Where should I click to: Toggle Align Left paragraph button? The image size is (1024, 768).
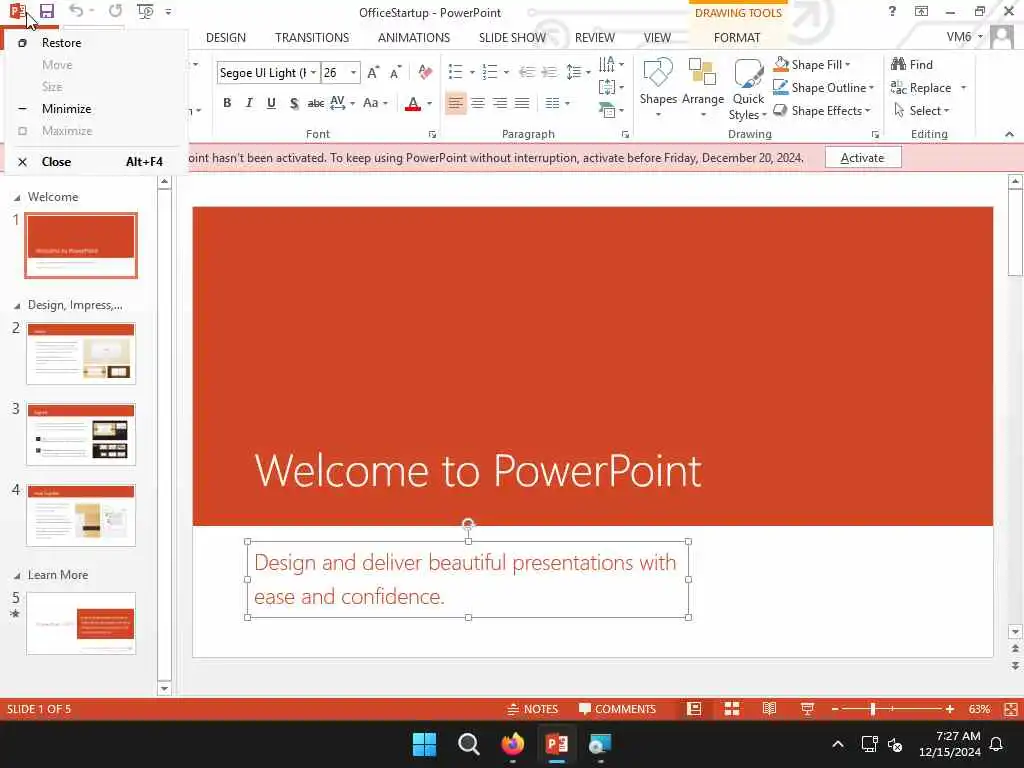click(x=455, y=103)
